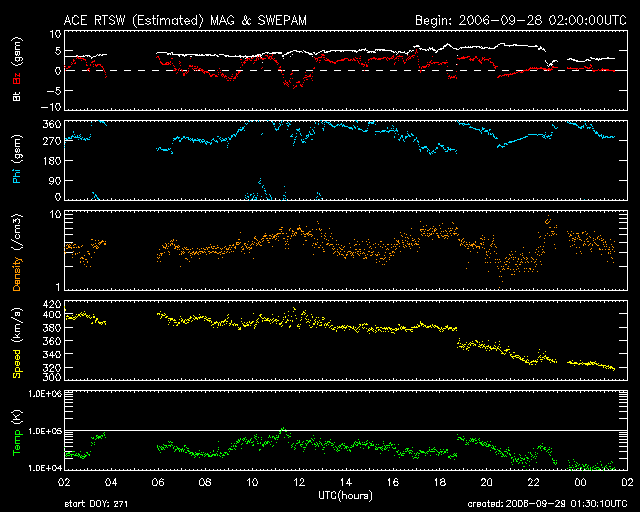Click the 'start DOY: 271' footer text
640x512 pixels.
pos(96,504)
